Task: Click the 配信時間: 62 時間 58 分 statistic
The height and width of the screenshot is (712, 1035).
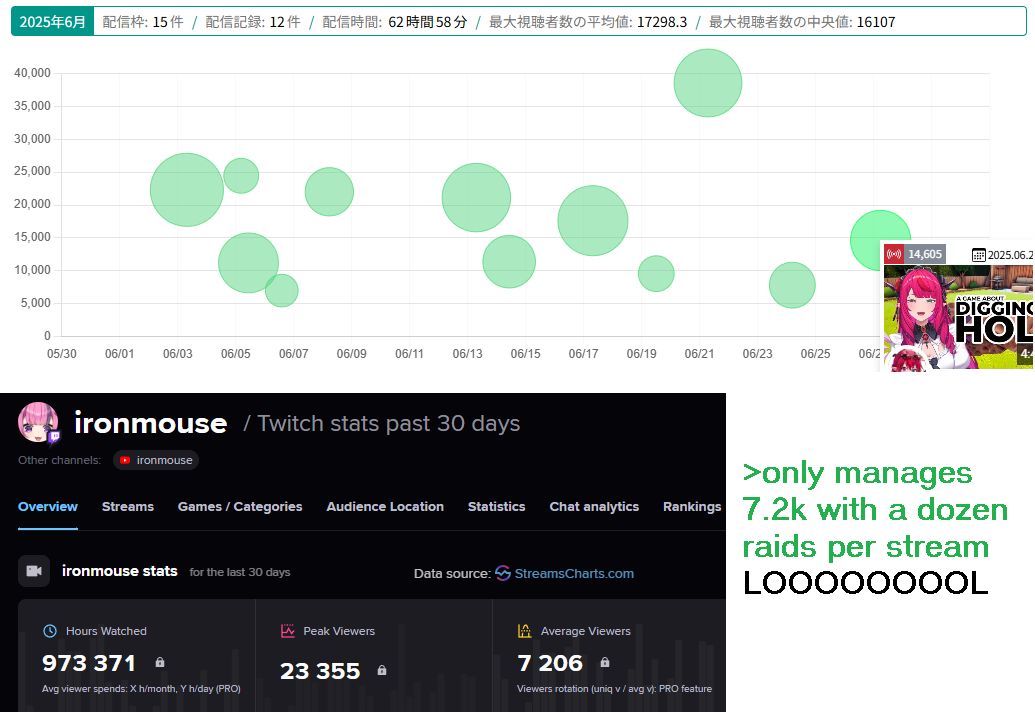Action: click(395, 22)
